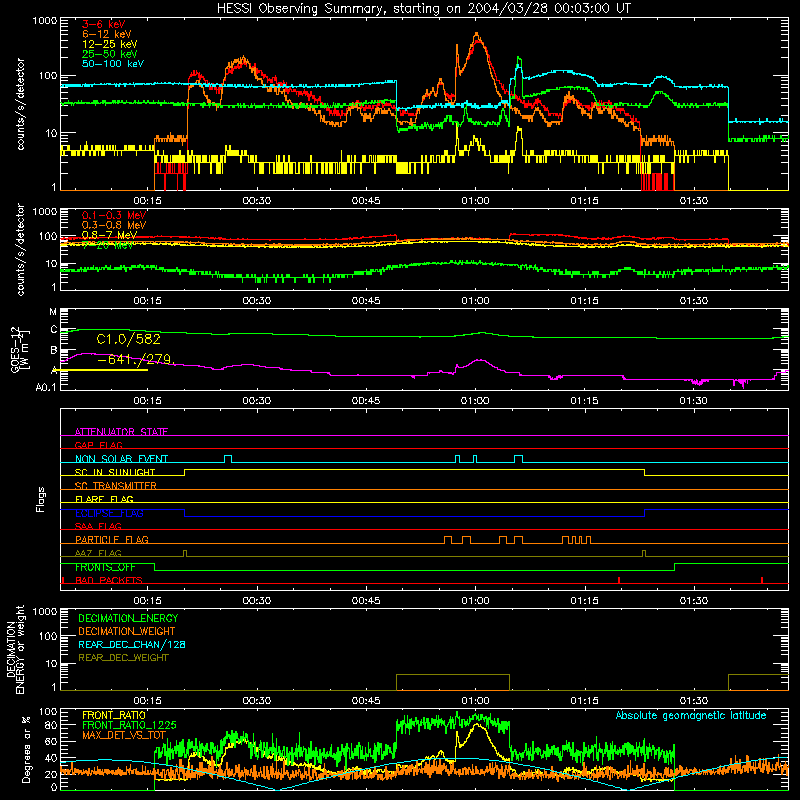Select the FRONT_RATIO legend label
Image resolution: width=800 pixels, height=800 pixels.
tap(114, 715)
